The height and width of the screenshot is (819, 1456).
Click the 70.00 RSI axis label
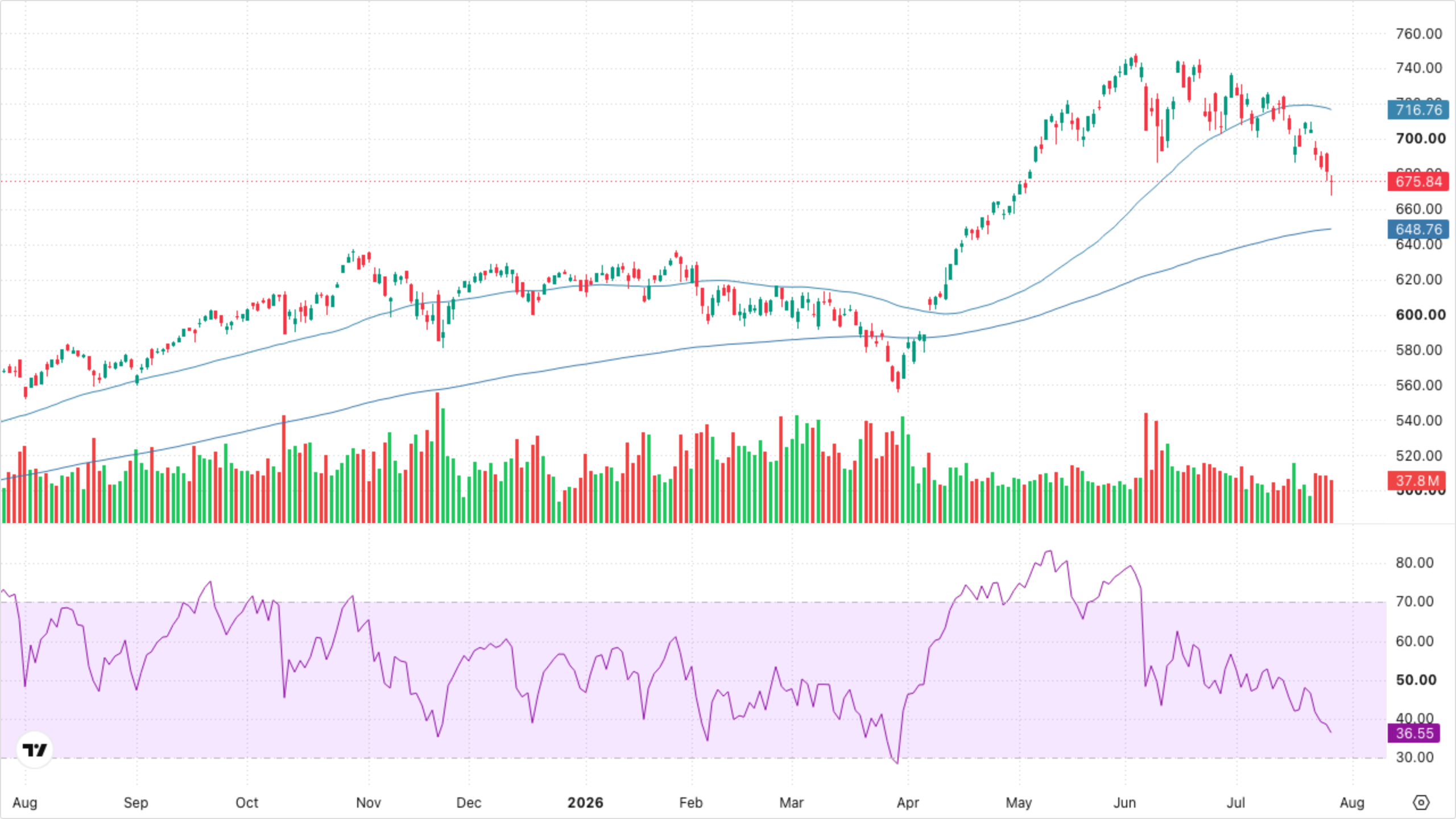[1414, 601]
